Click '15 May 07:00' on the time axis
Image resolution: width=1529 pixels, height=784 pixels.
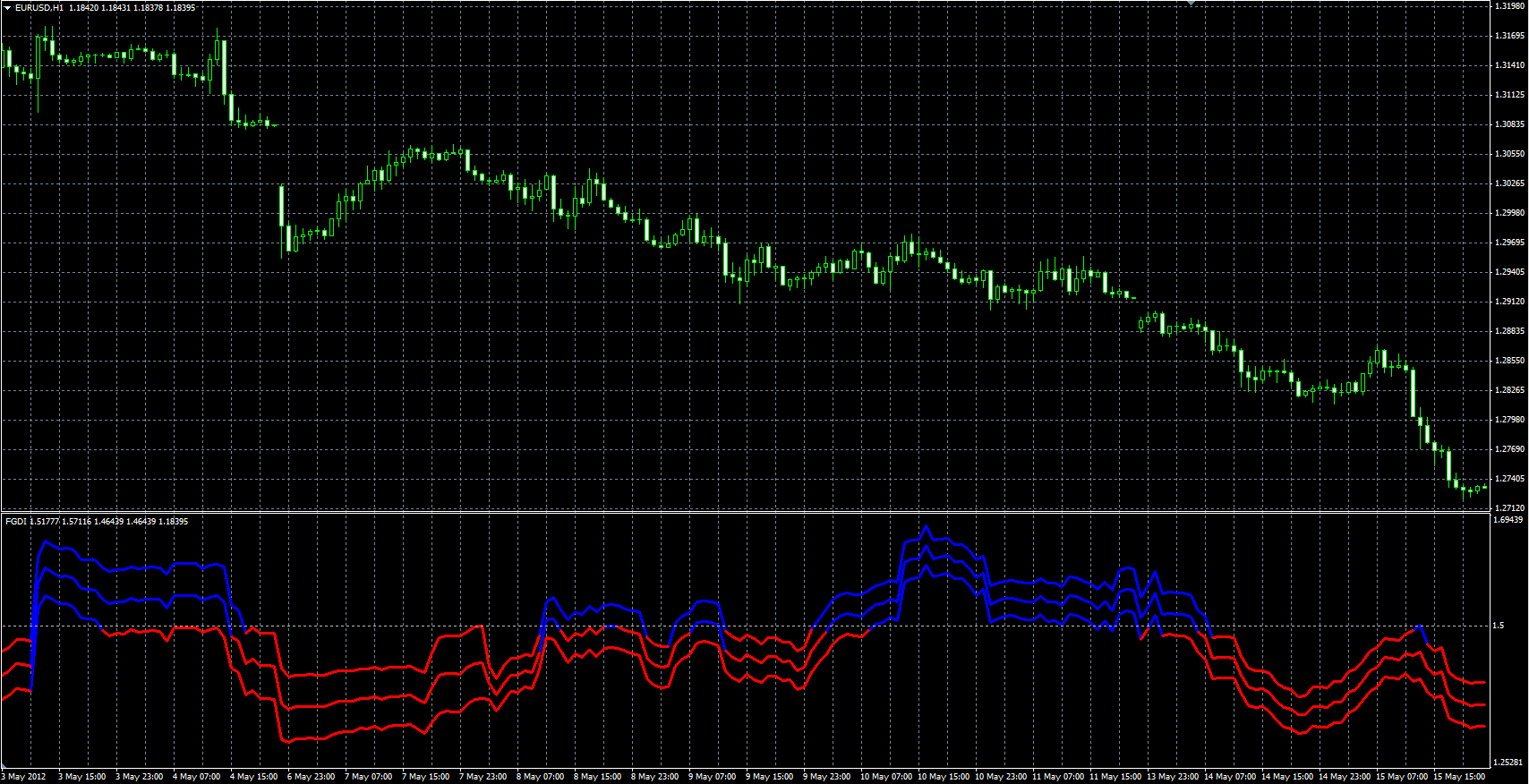[x=1402, y=777]
